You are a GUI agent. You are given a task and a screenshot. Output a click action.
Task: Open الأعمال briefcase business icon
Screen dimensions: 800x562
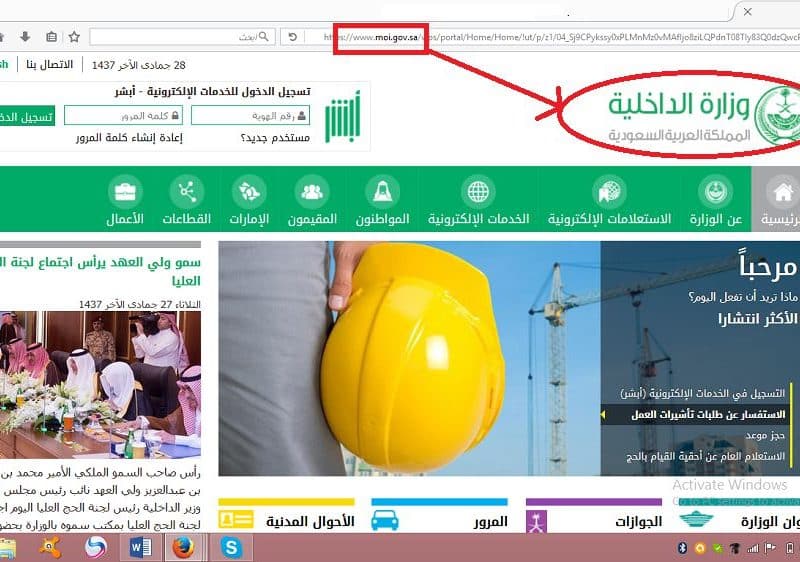(x=125, y=192)
